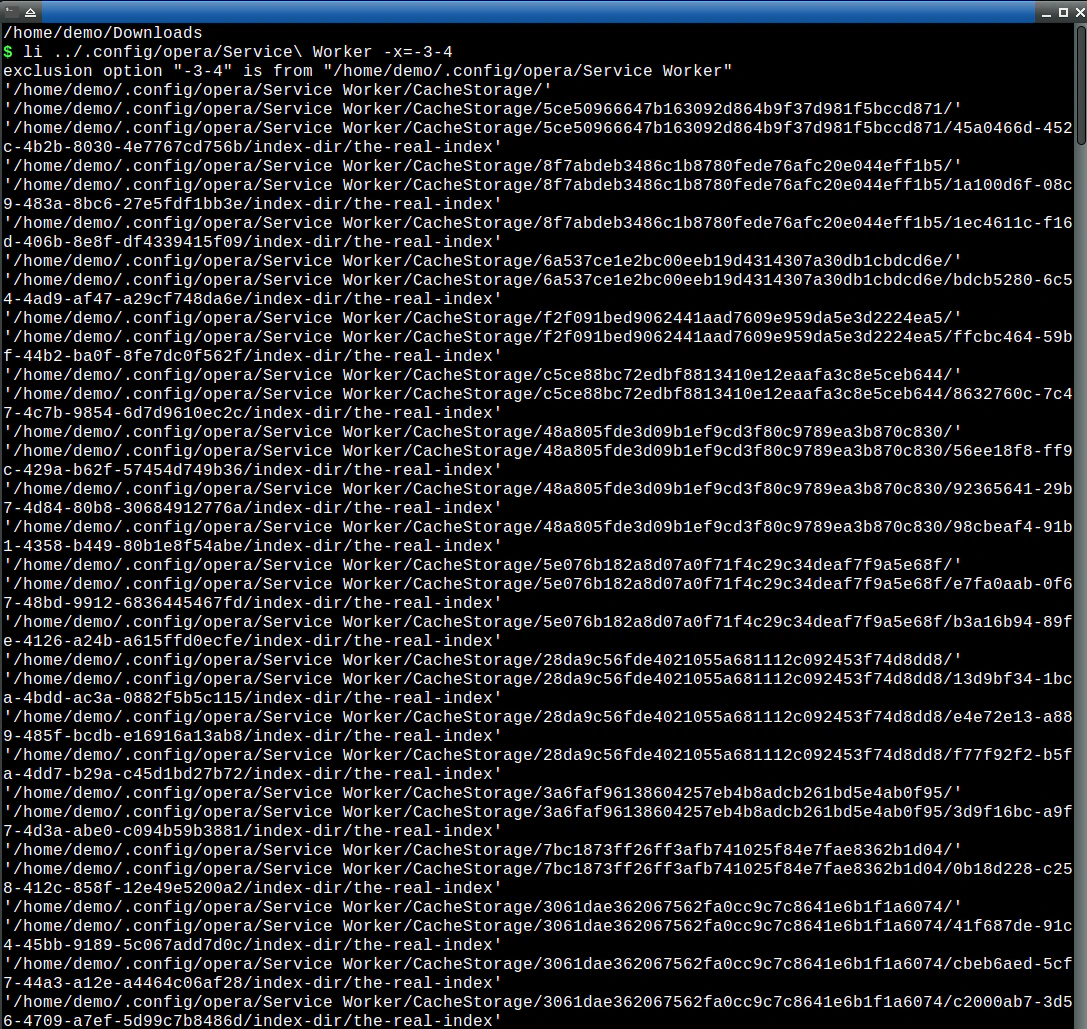Image resolution: width=1087 pixels, height=1029 pixels.
Task: Click the eject-style icon in the titlebar
Action: pos(30,12)
